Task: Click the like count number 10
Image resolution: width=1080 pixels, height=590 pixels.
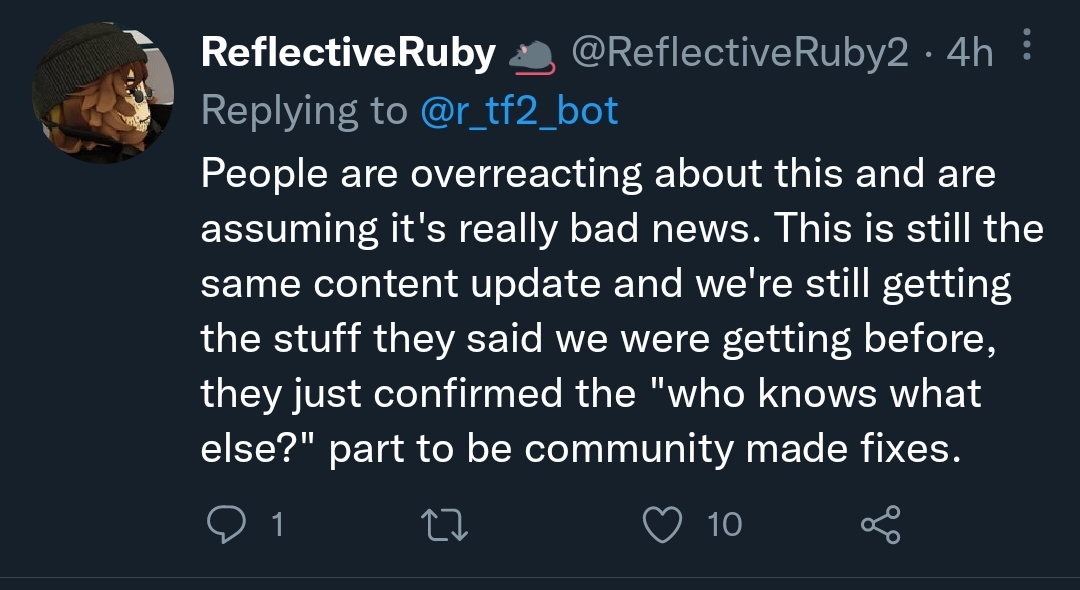Action: (725, 525)
